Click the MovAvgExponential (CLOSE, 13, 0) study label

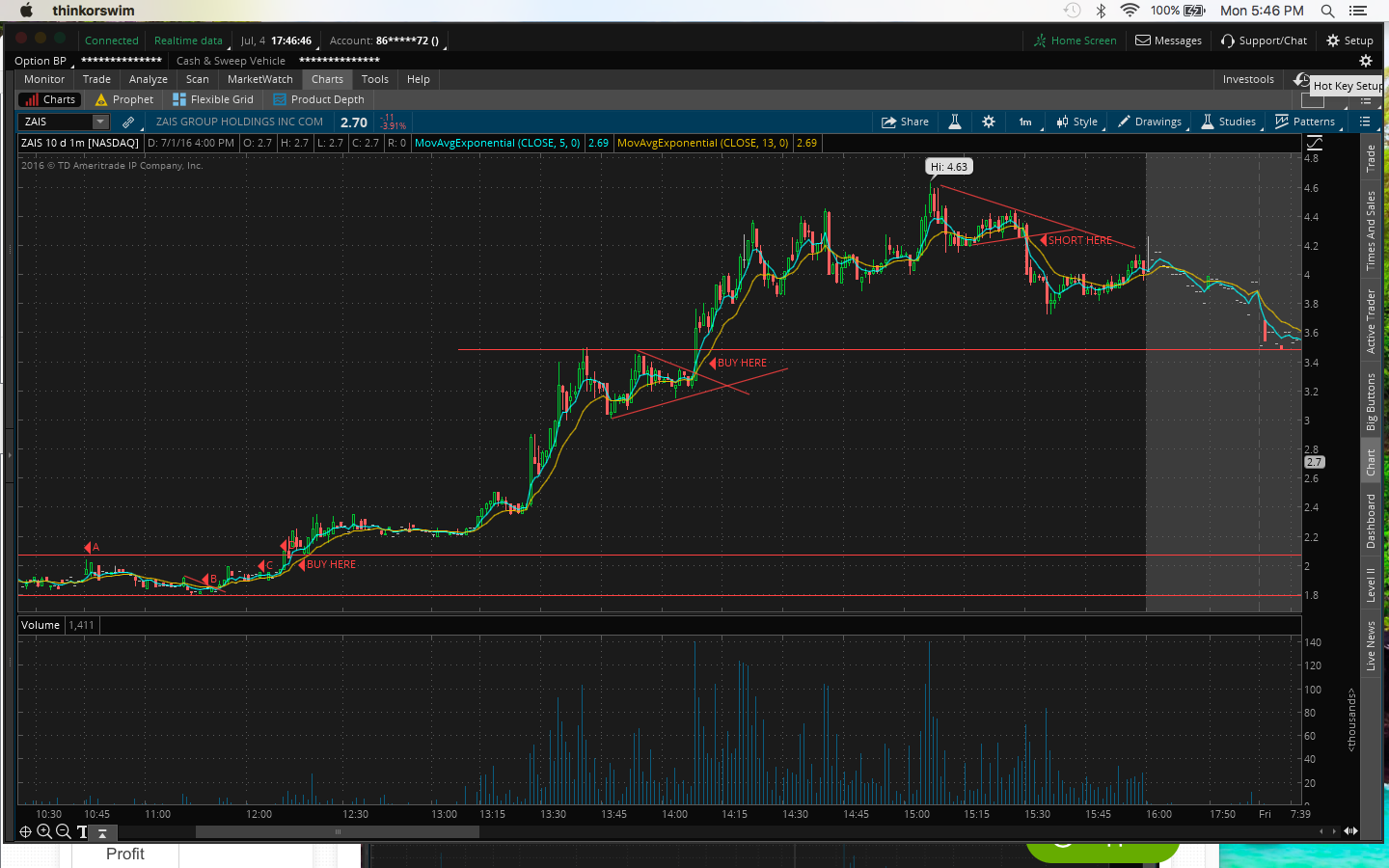pos(703,143)
